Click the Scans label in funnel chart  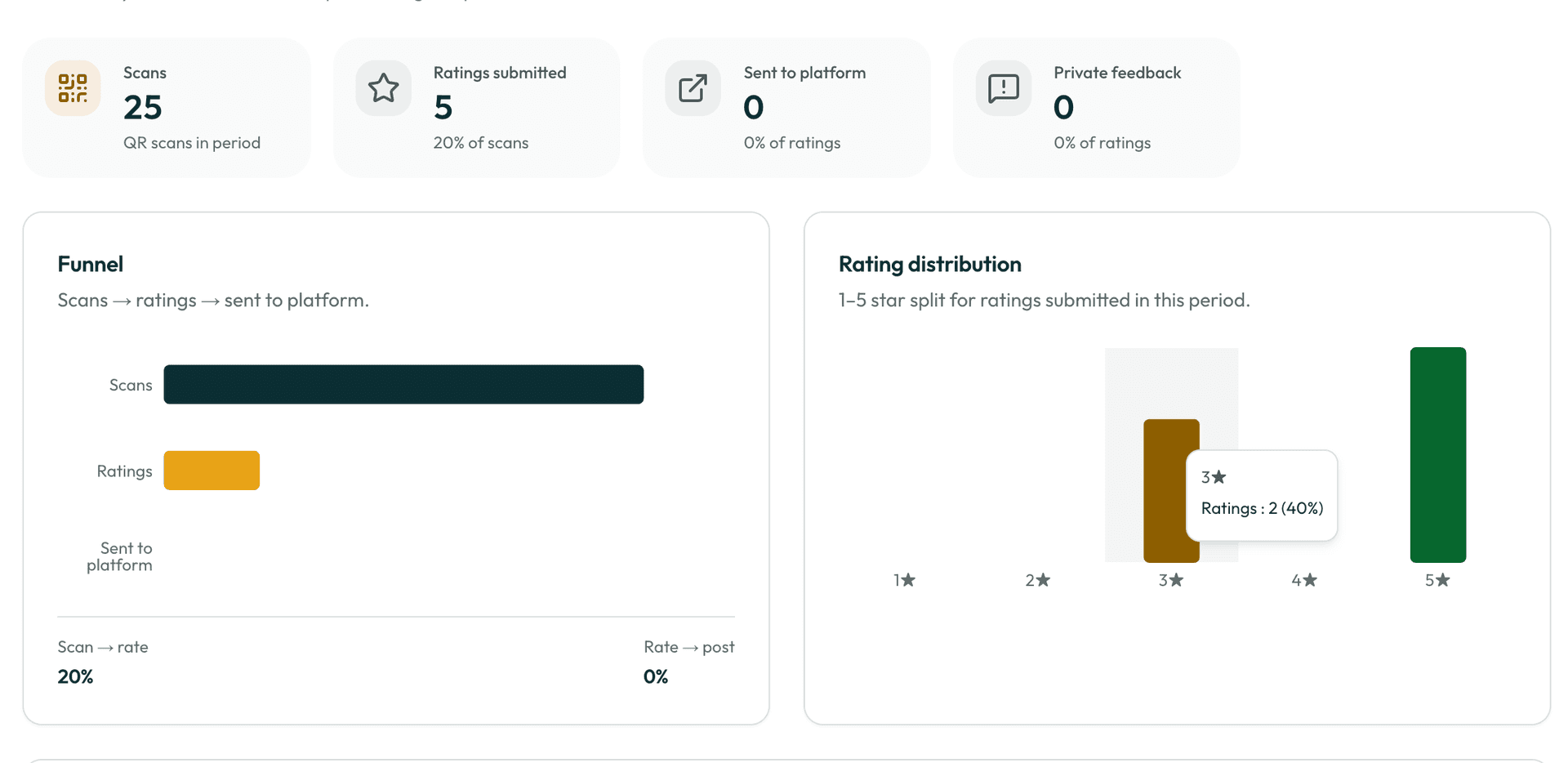[131, 385]
